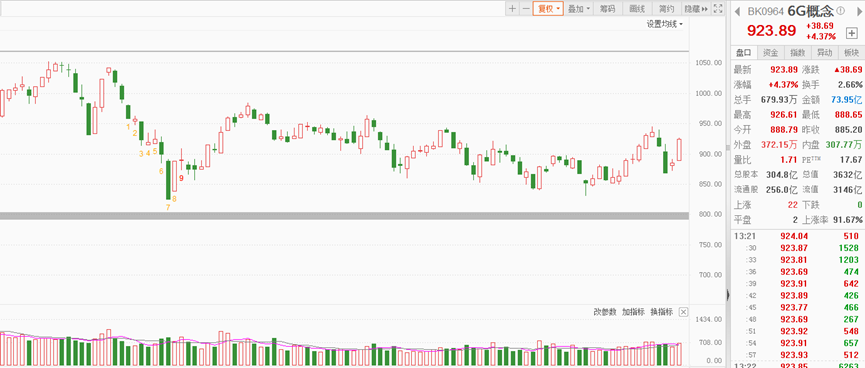The image size is (865, 368).
Task: Click 今开 value 888.79
Action: coord(784,130)
